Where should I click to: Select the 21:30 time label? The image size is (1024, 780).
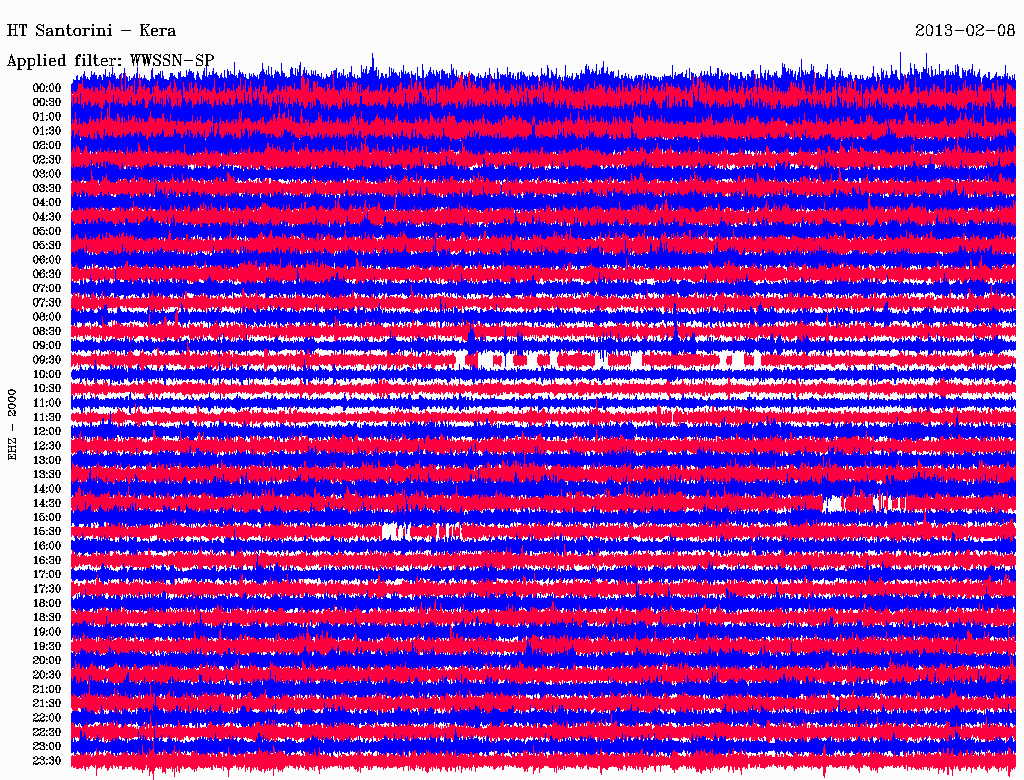[x=47, y=704]
